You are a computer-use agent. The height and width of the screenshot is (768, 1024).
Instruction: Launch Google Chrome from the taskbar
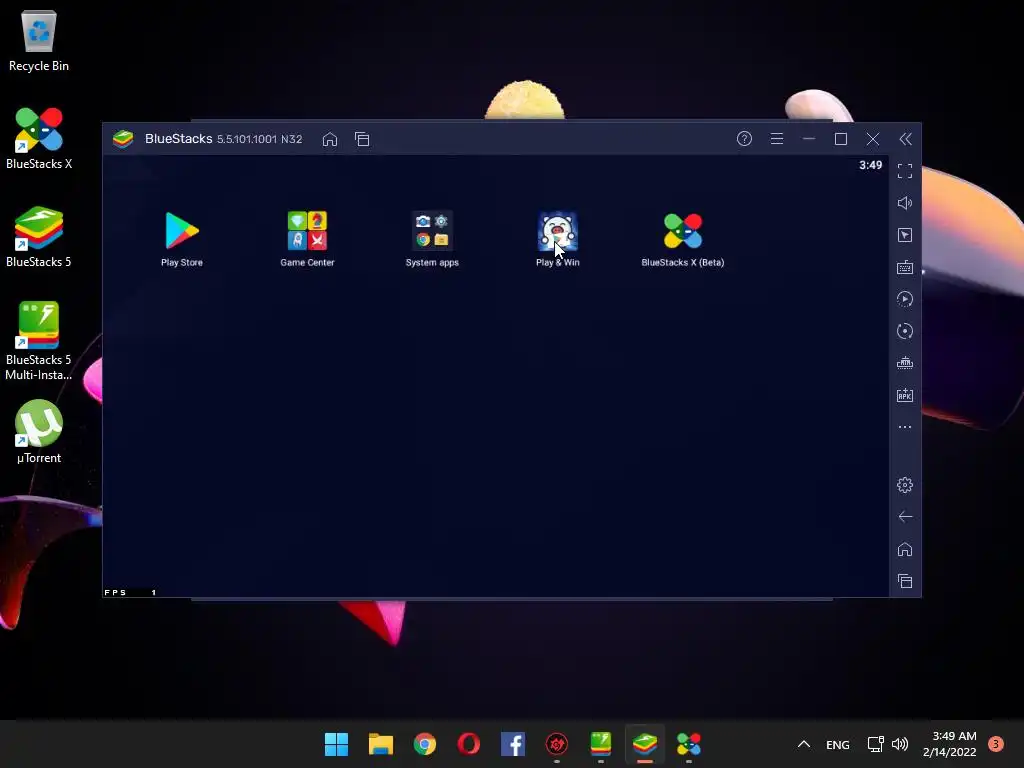[x=424, y=744]
